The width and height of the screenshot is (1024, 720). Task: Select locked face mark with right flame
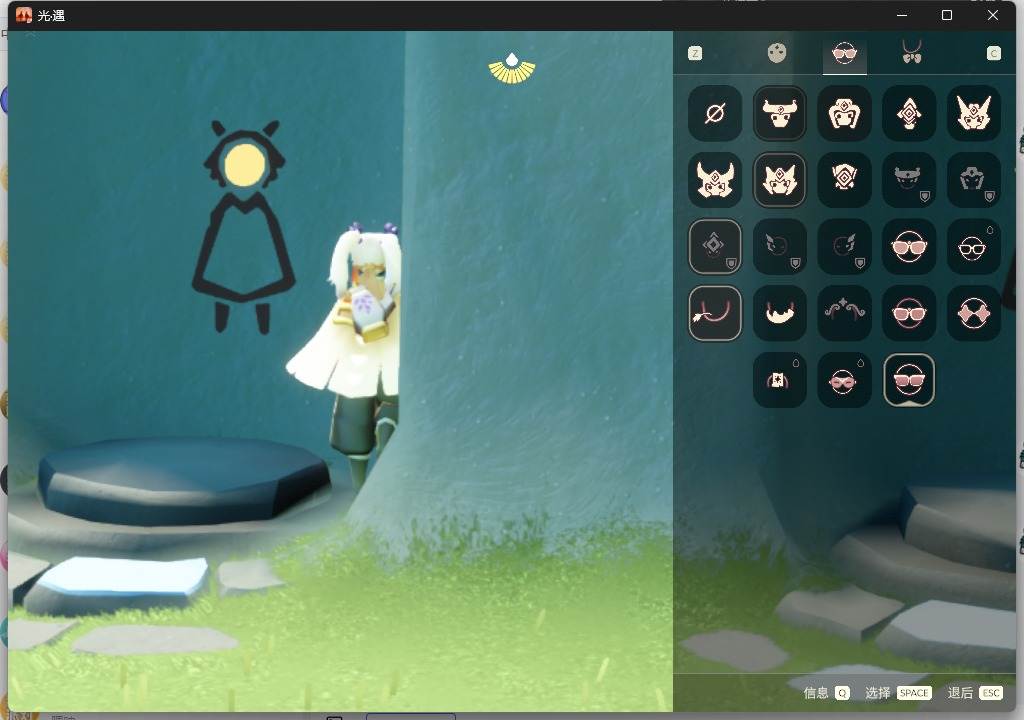pos(844,246)
